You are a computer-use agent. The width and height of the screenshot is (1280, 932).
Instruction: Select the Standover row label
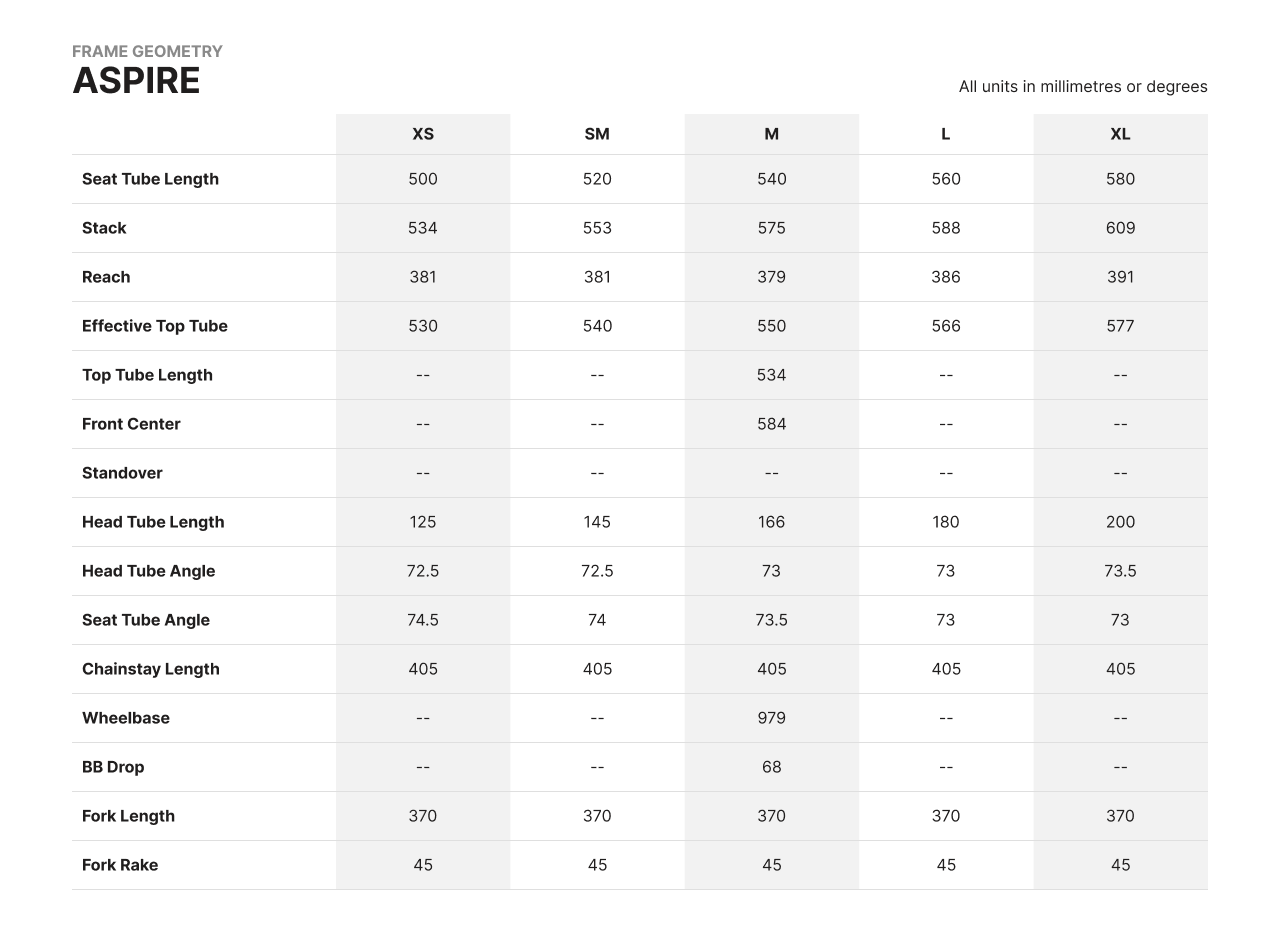click(x=122, y=473)
